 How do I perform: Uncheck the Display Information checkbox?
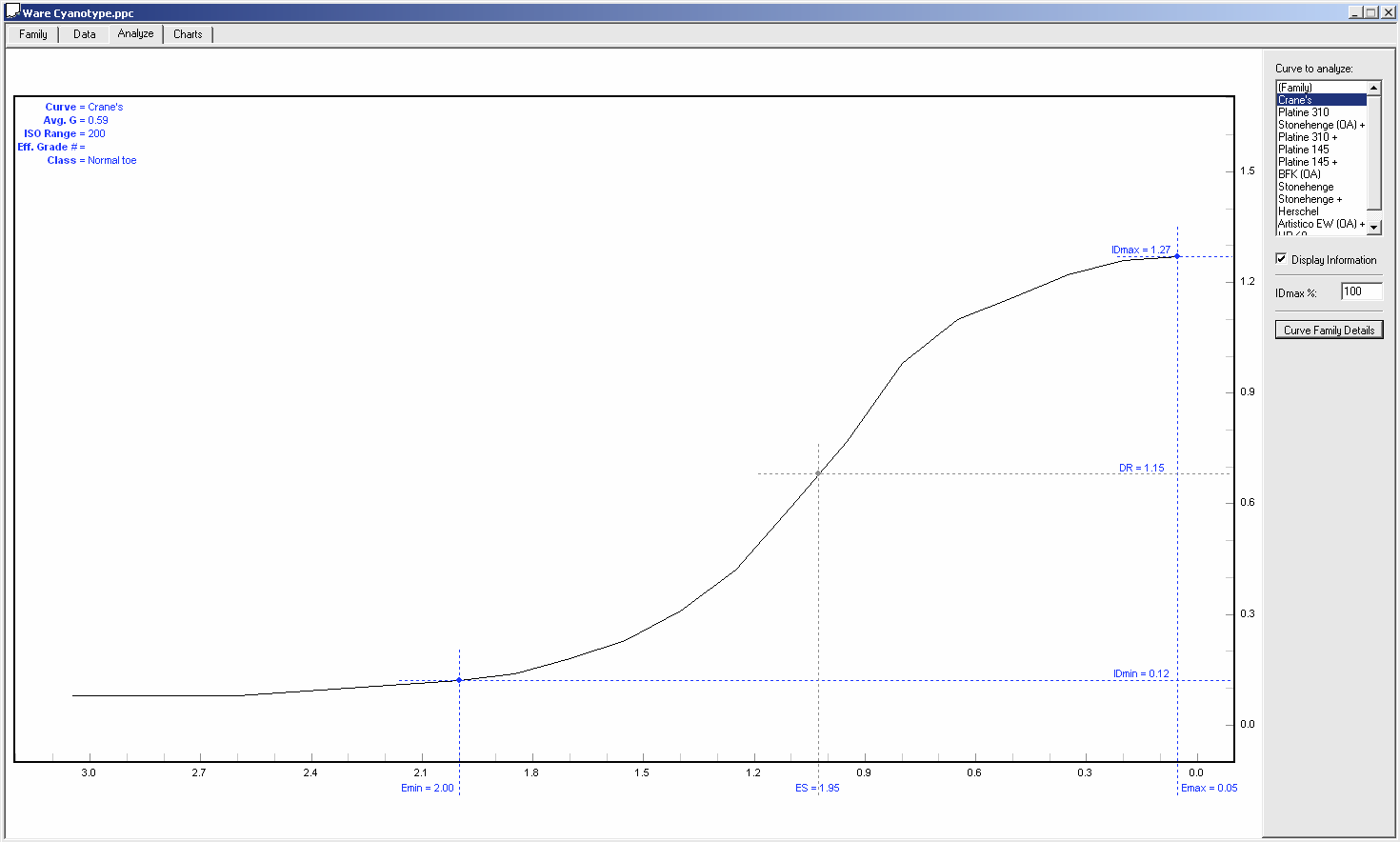click(x=1281, y=259)
